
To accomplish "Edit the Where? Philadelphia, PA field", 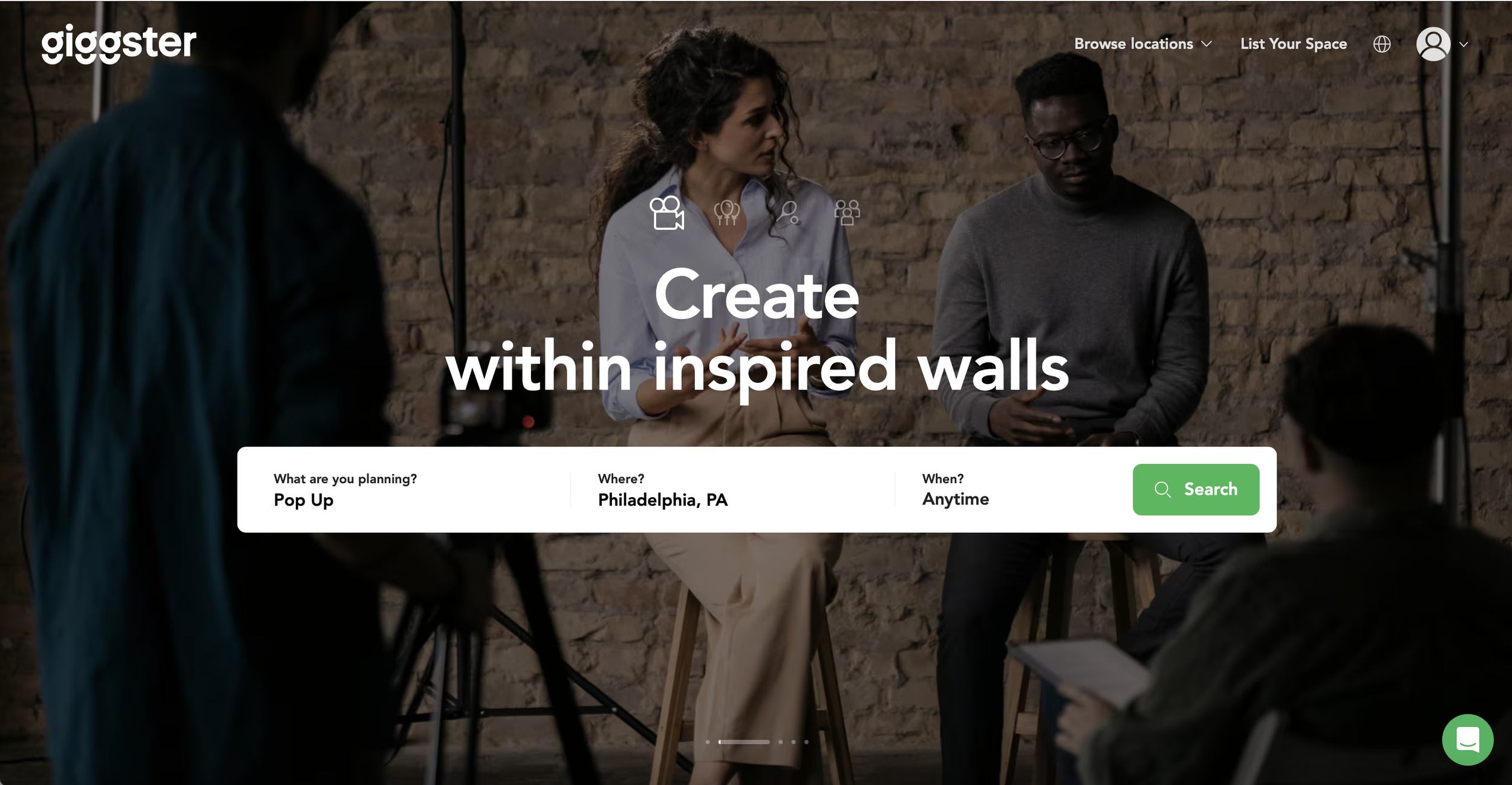I will (x=733, y=490).
